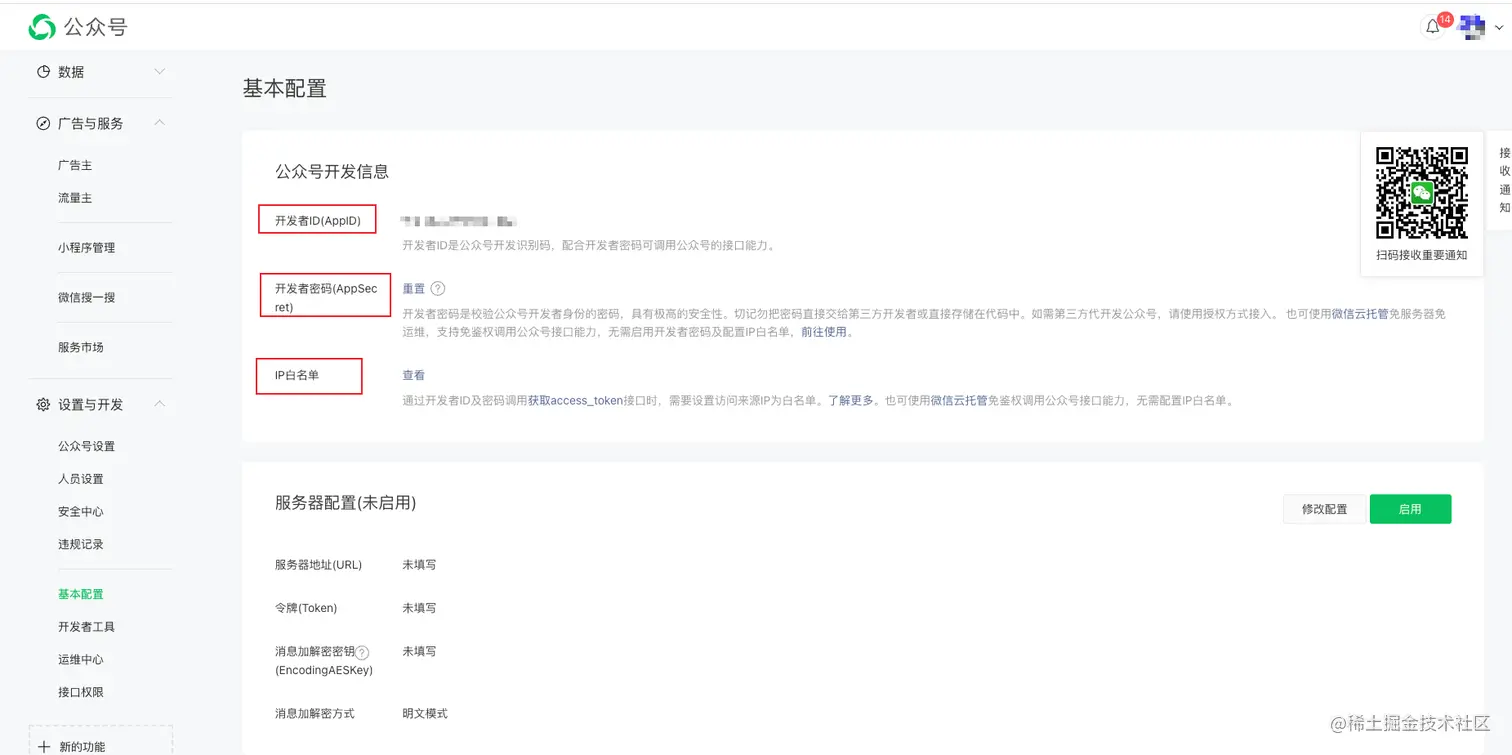Click the QR code for notifications

1421,192
